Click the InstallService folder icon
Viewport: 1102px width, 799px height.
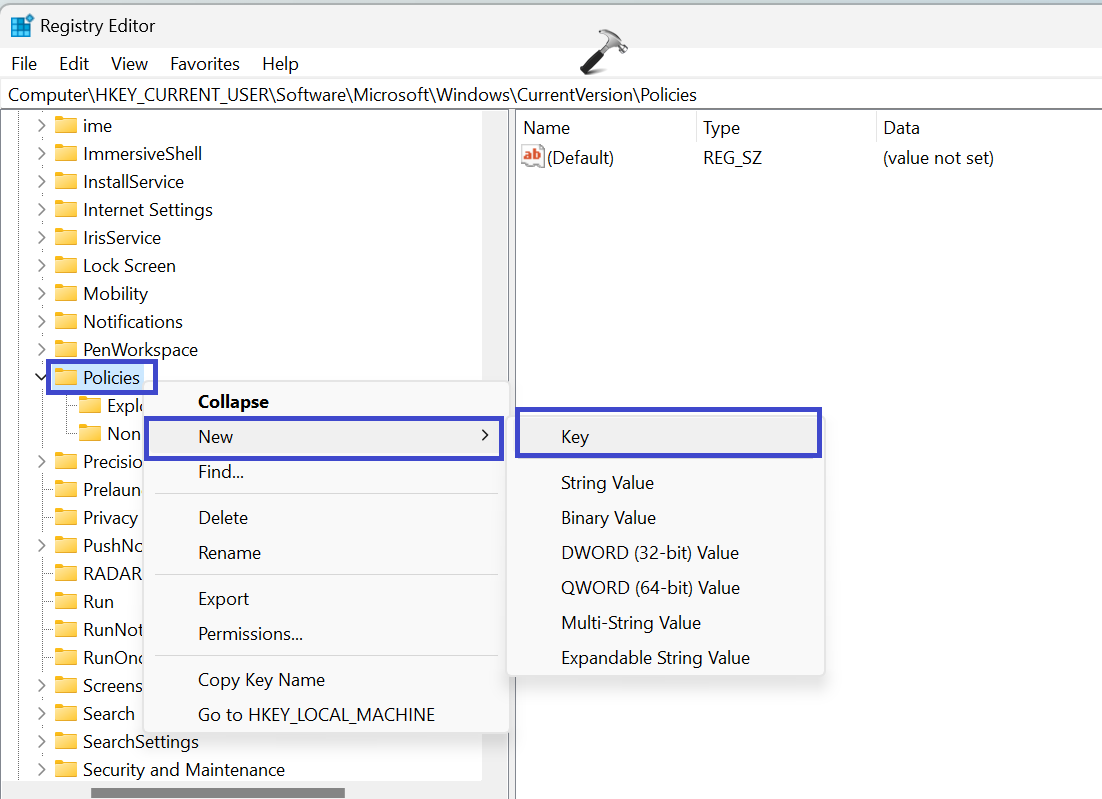[66, 182]
